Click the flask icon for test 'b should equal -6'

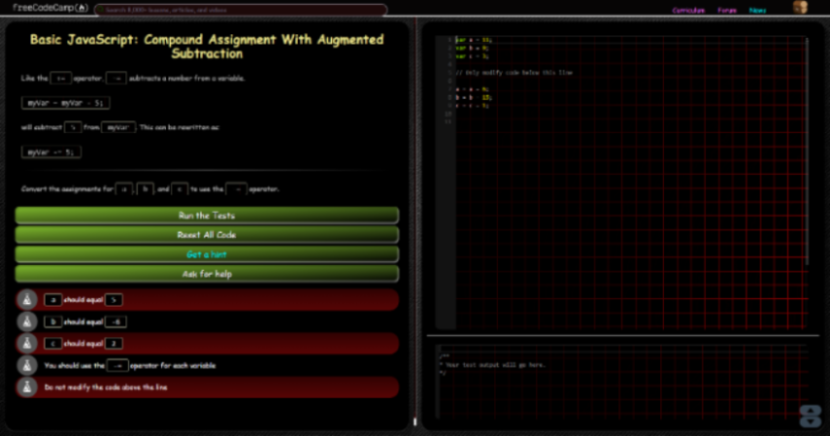(27, 322)
